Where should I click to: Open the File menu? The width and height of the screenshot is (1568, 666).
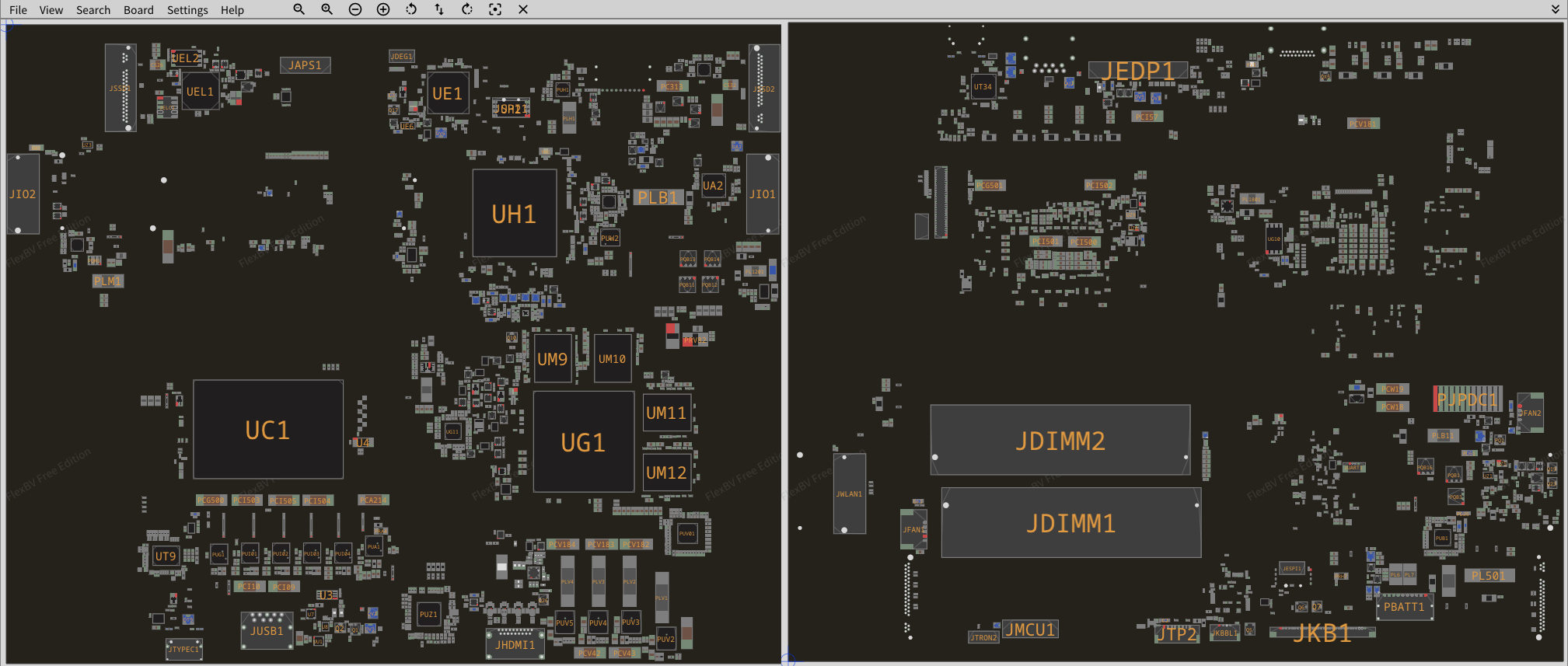click(18, 10)
